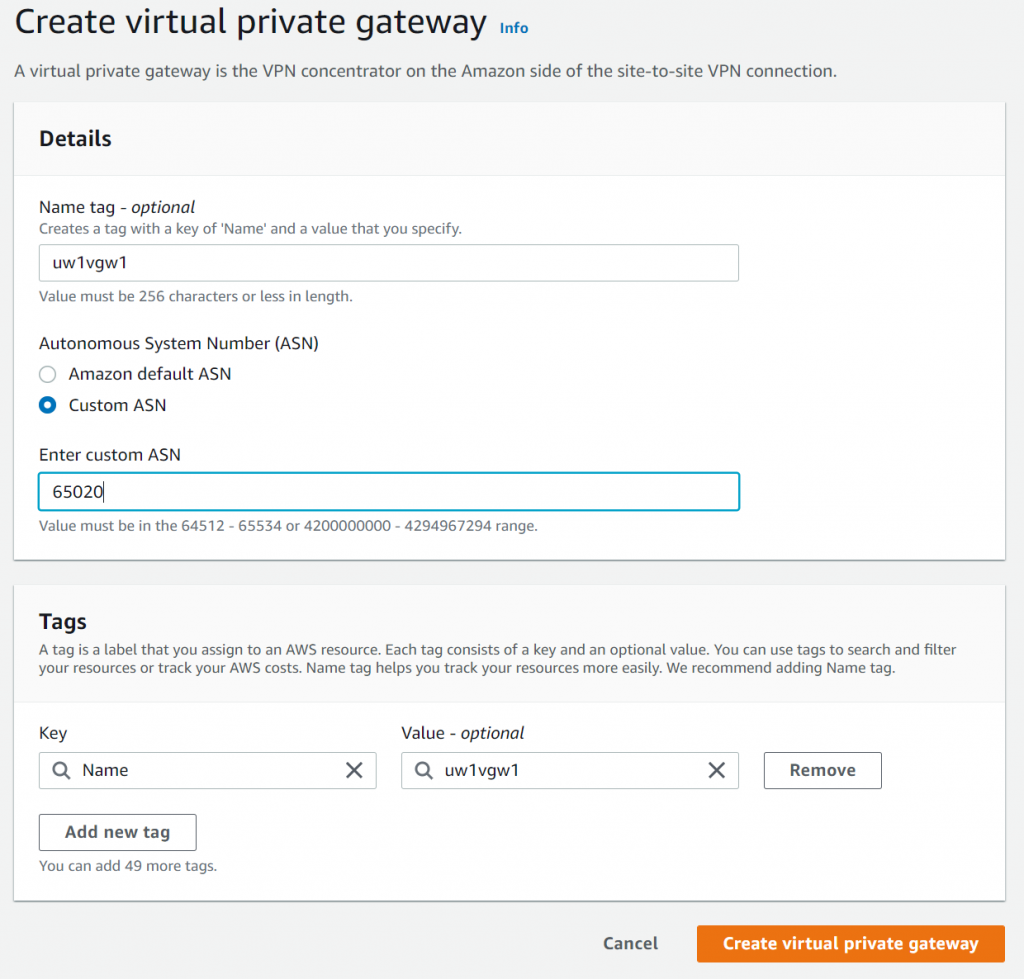Cancel the gateway creation

(630, 944)
